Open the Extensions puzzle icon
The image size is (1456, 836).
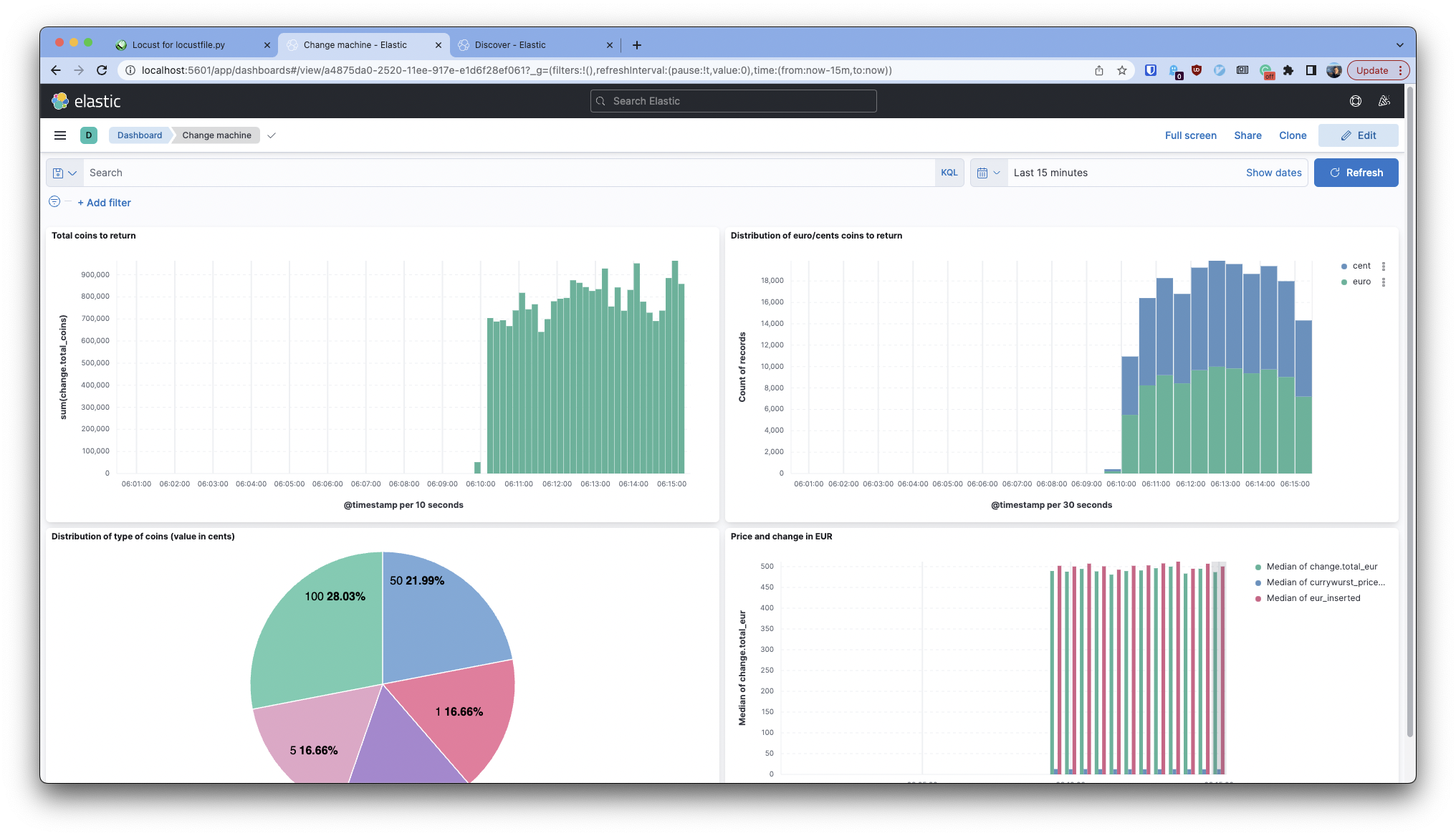pyautogui.click(x=1288, y=70)
